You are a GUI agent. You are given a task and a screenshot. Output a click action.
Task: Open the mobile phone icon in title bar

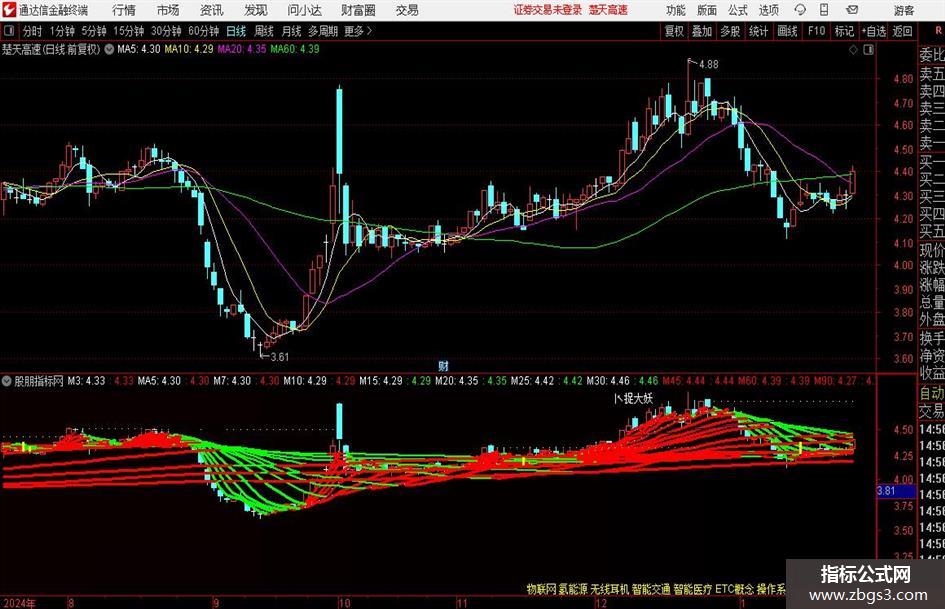824,10
